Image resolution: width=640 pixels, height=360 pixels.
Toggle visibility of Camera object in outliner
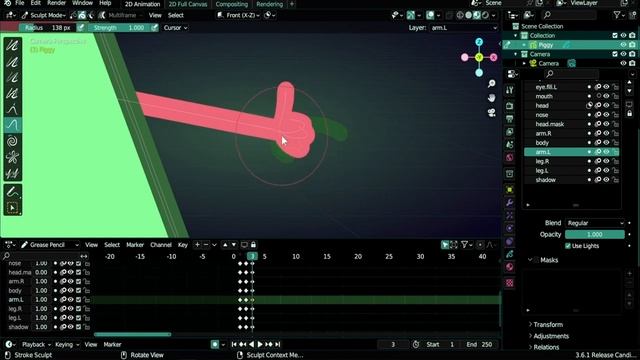pos(623,63)
